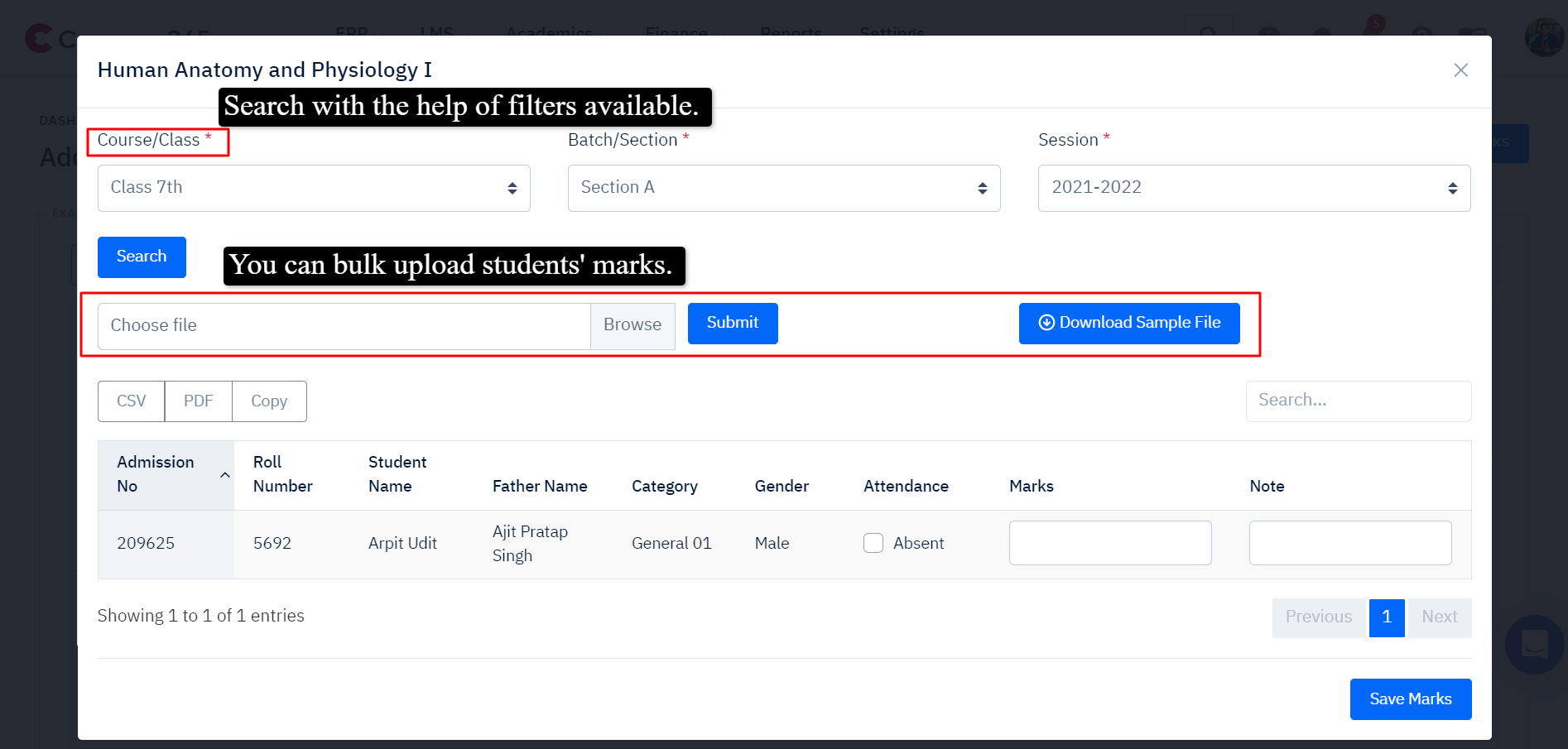Screen dimensions: 1568x749
Task: Sort by the Admission No column
Action: click(x=166, y=475)
